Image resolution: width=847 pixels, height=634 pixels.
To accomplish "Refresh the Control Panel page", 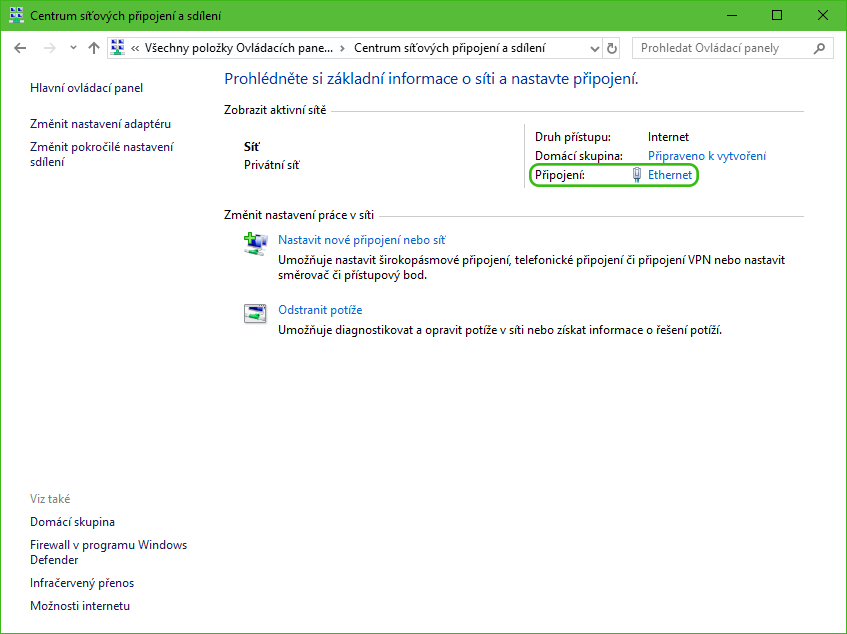I will (612, 48).
